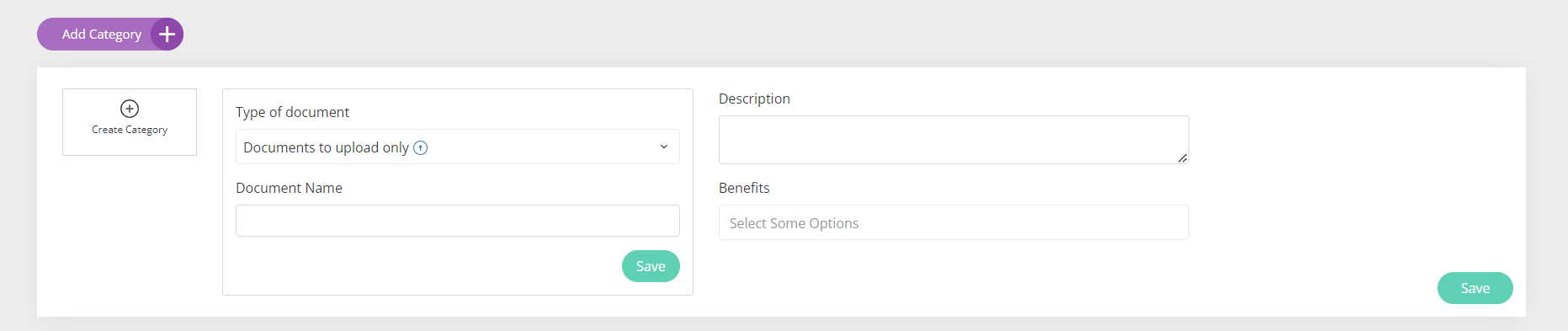Click the upload arrow icon beside 'upload only'
The image size is (1568, 331).
coord(421,147)
